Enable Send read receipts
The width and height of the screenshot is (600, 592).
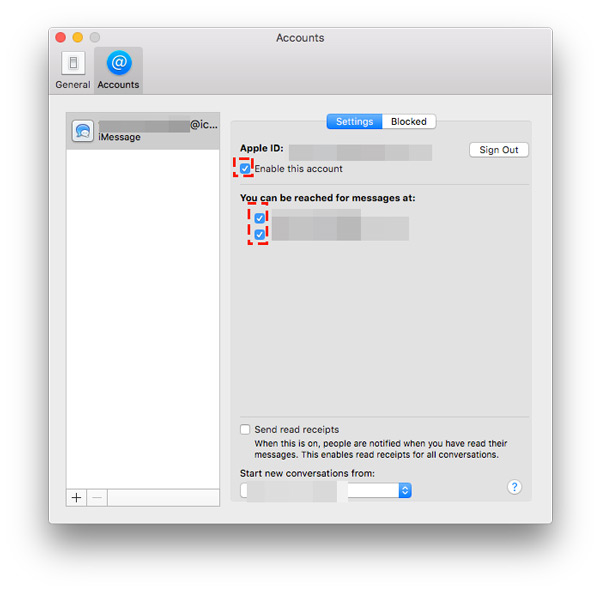coord(245,429)
